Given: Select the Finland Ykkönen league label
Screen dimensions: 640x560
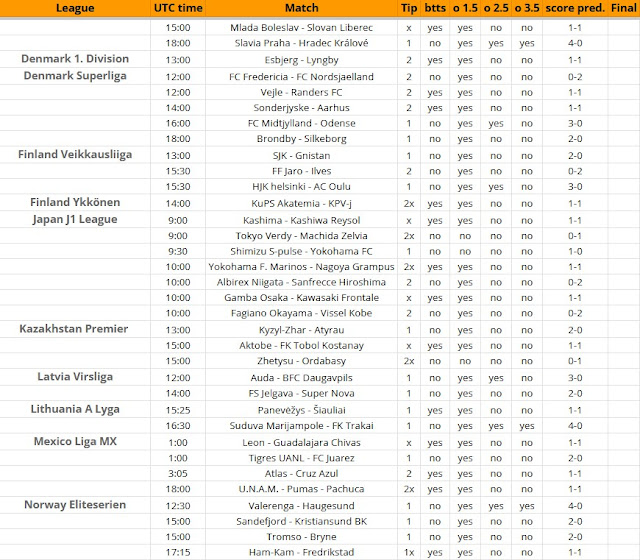Looking at the screenshot, I should click(x=75, y=202).
